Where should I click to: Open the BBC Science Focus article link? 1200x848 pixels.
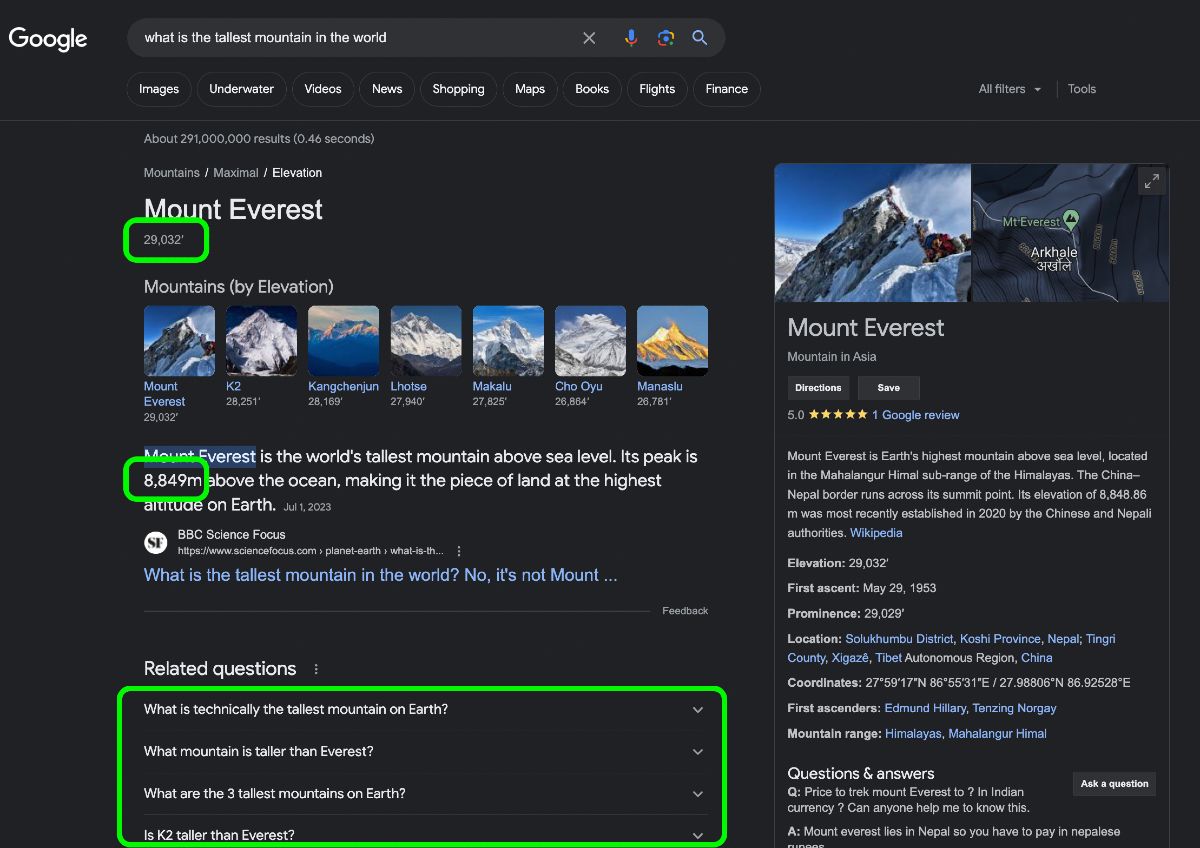click(381, 575)
